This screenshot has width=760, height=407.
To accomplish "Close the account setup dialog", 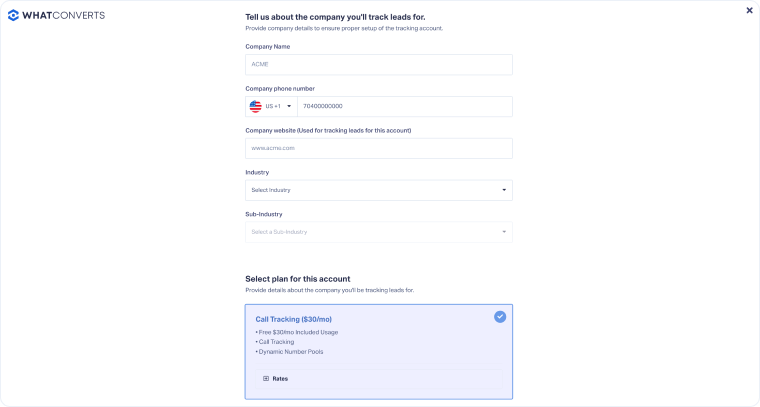I will pos(750,11).
